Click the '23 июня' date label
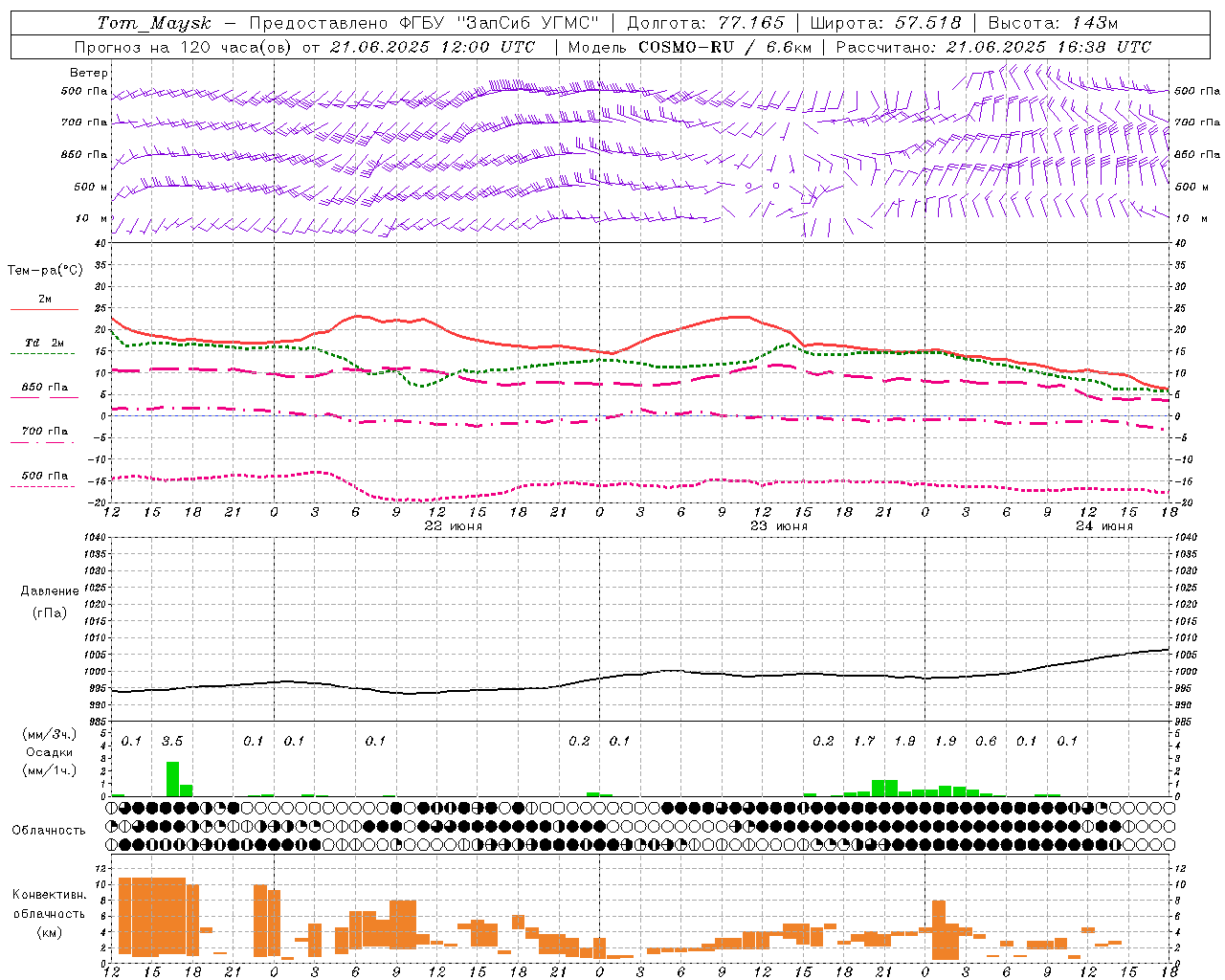1225x980 pixels. click(778, 526)
